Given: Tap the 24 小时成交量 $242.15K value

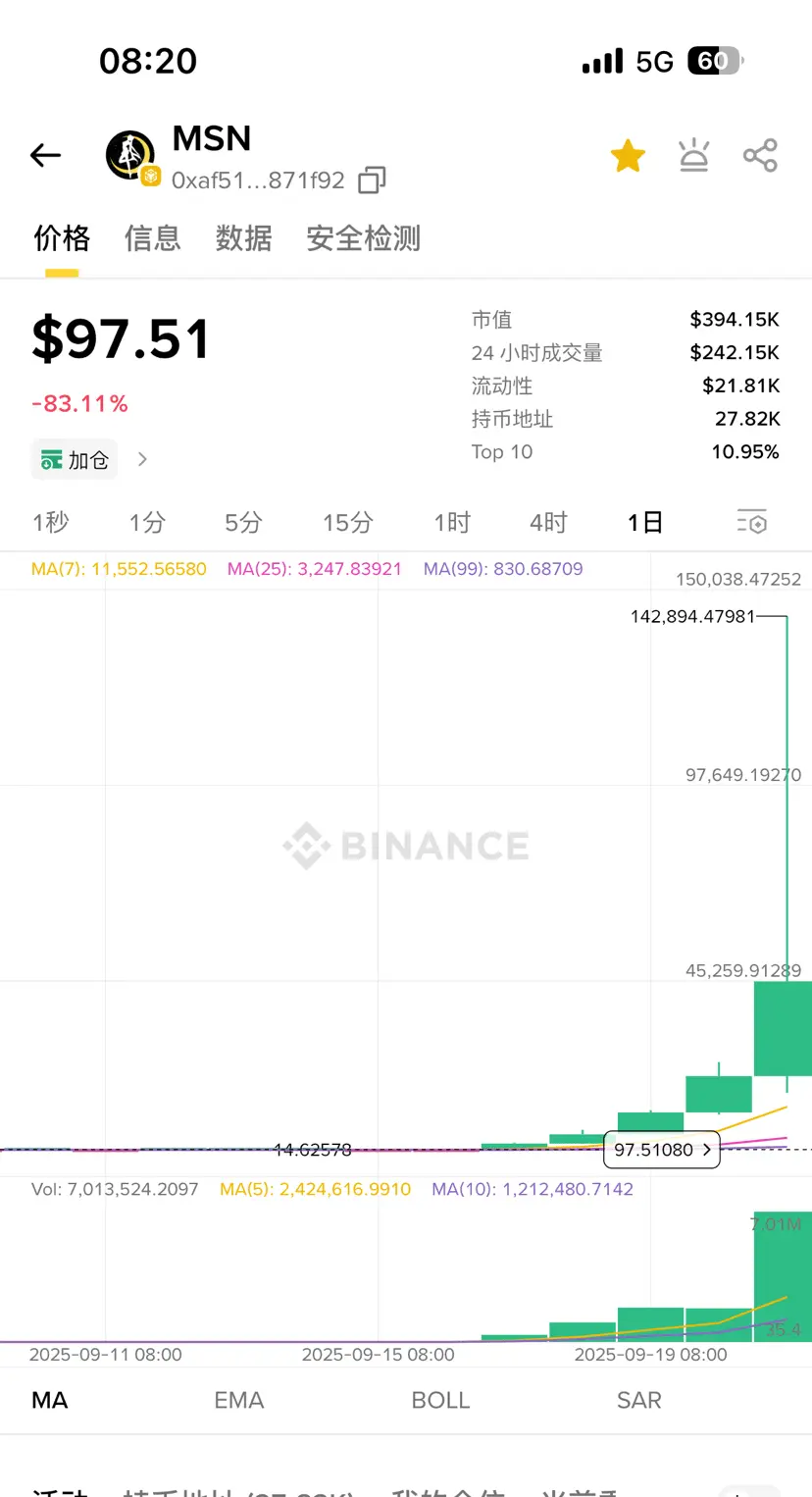Looking at the screenshot, I should click(x=735, y=352).
